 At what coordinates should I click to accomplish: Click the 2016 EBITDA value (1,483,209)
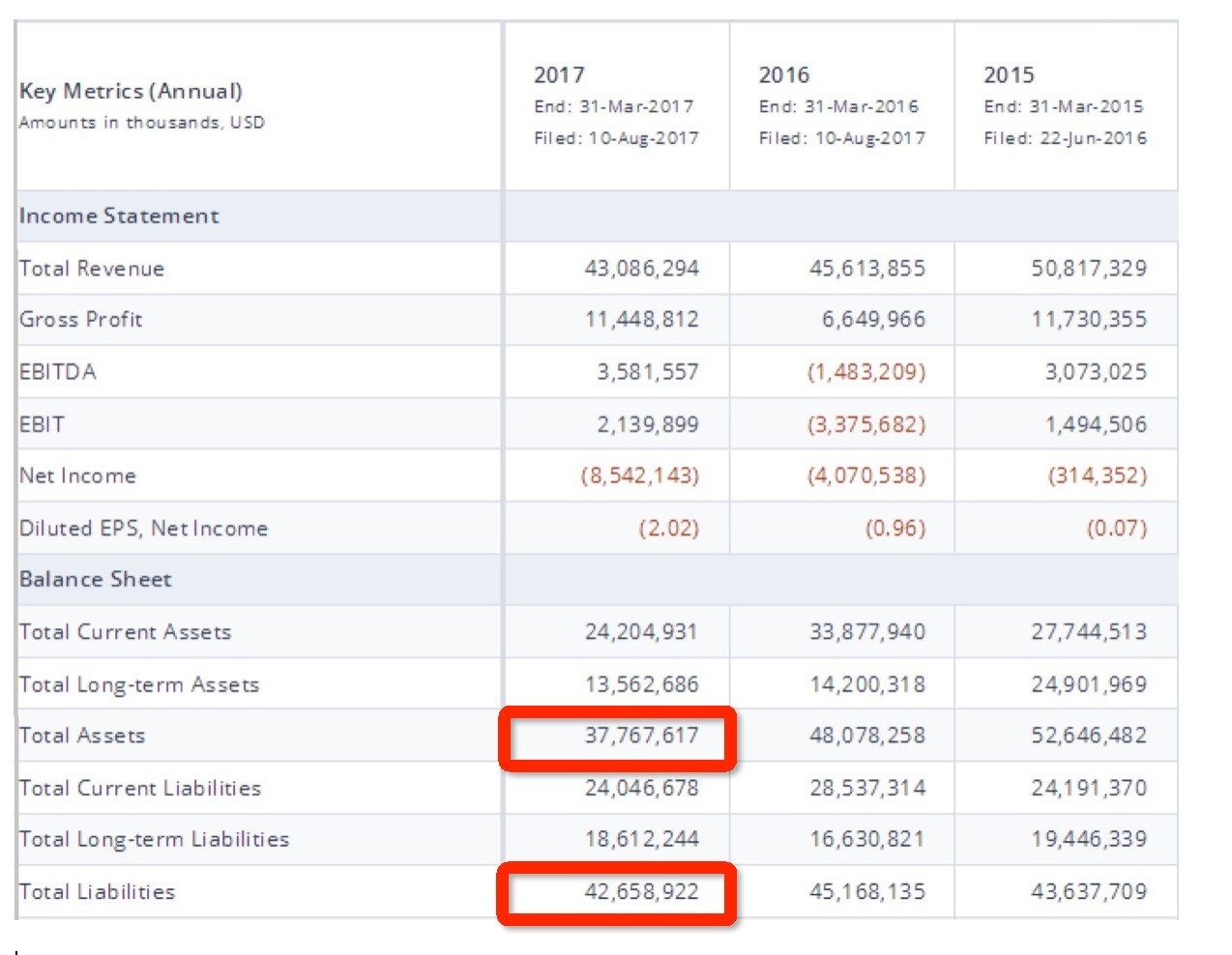point(866,372)
